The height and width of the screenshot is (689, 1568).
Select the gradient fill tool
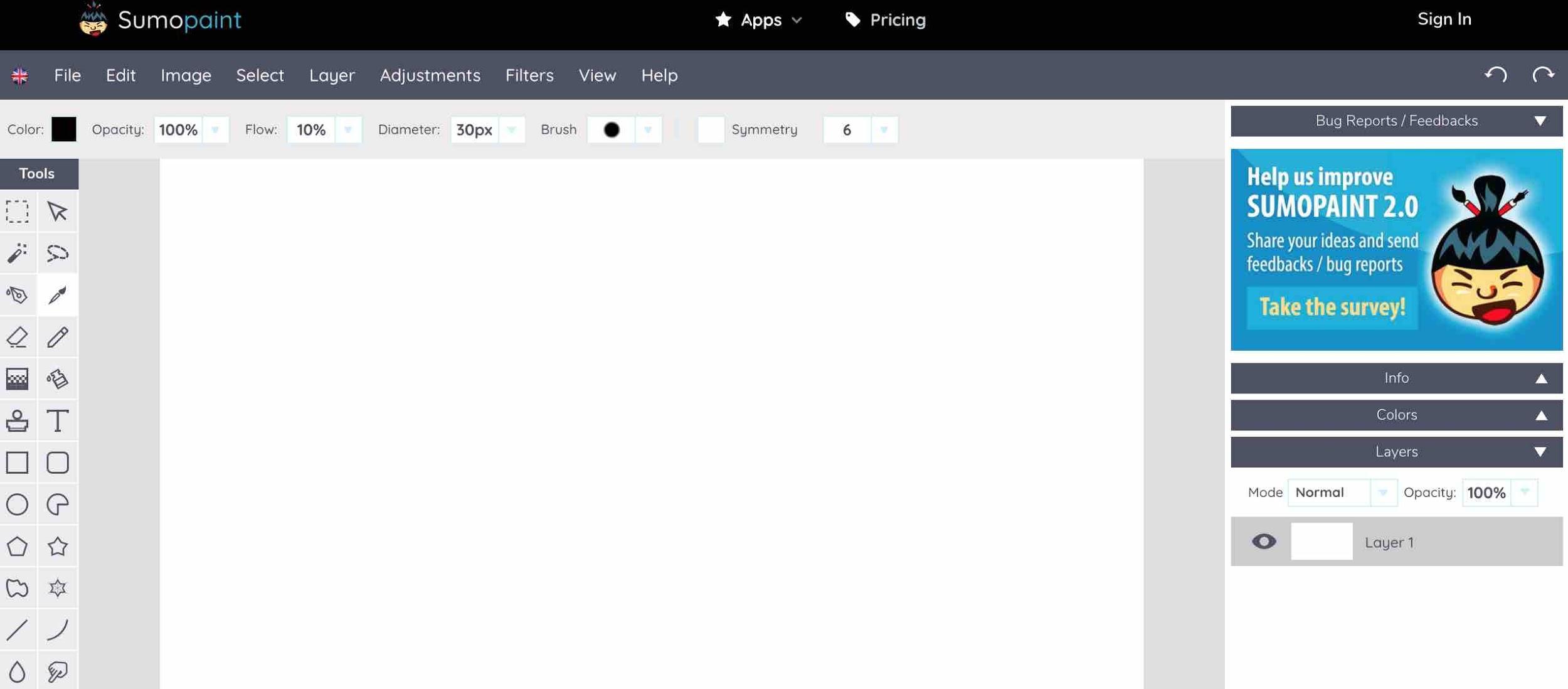point(18,379)
